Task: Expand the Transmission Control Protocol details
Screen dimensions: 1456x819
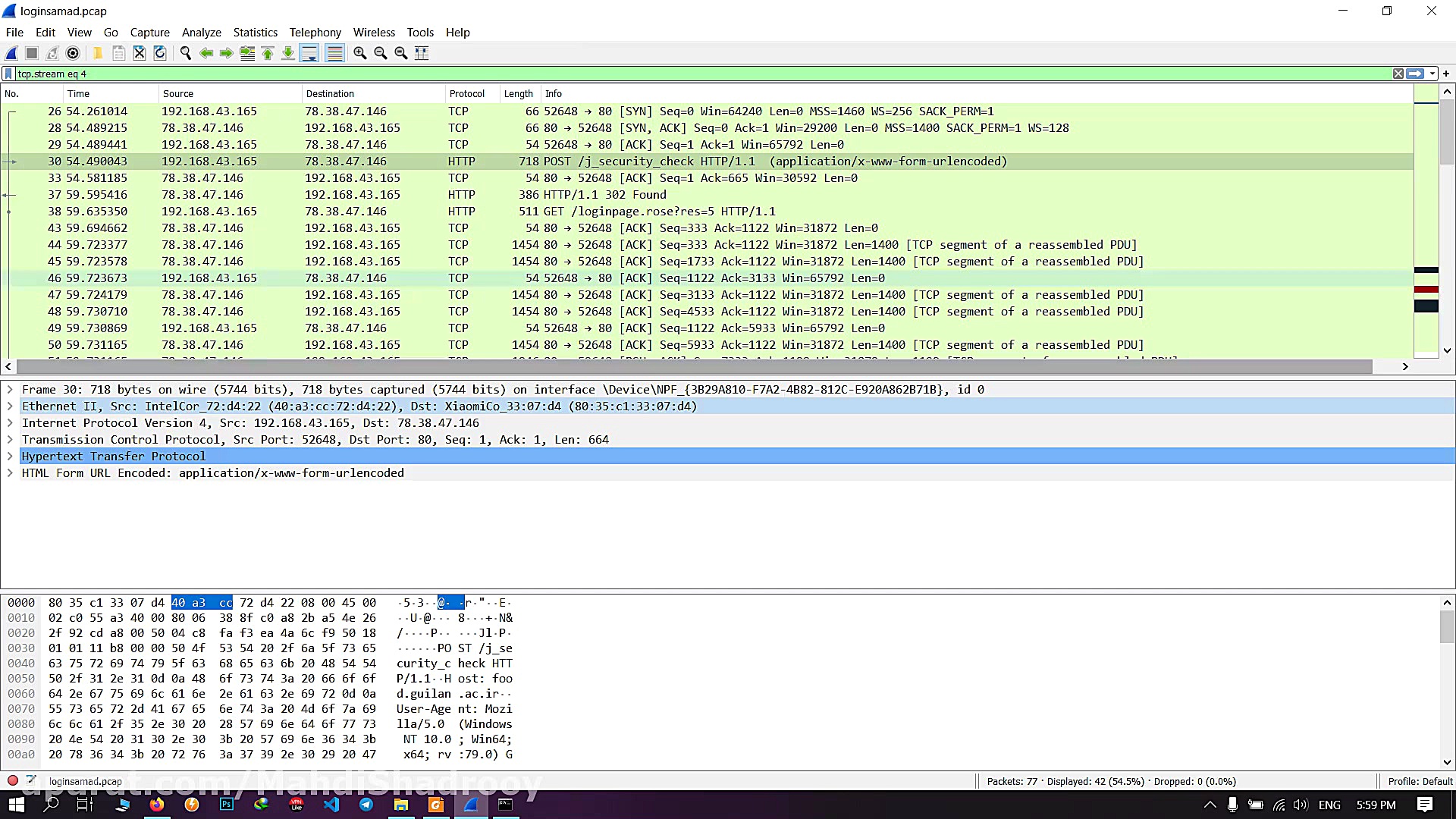Action: click(10, 440)
